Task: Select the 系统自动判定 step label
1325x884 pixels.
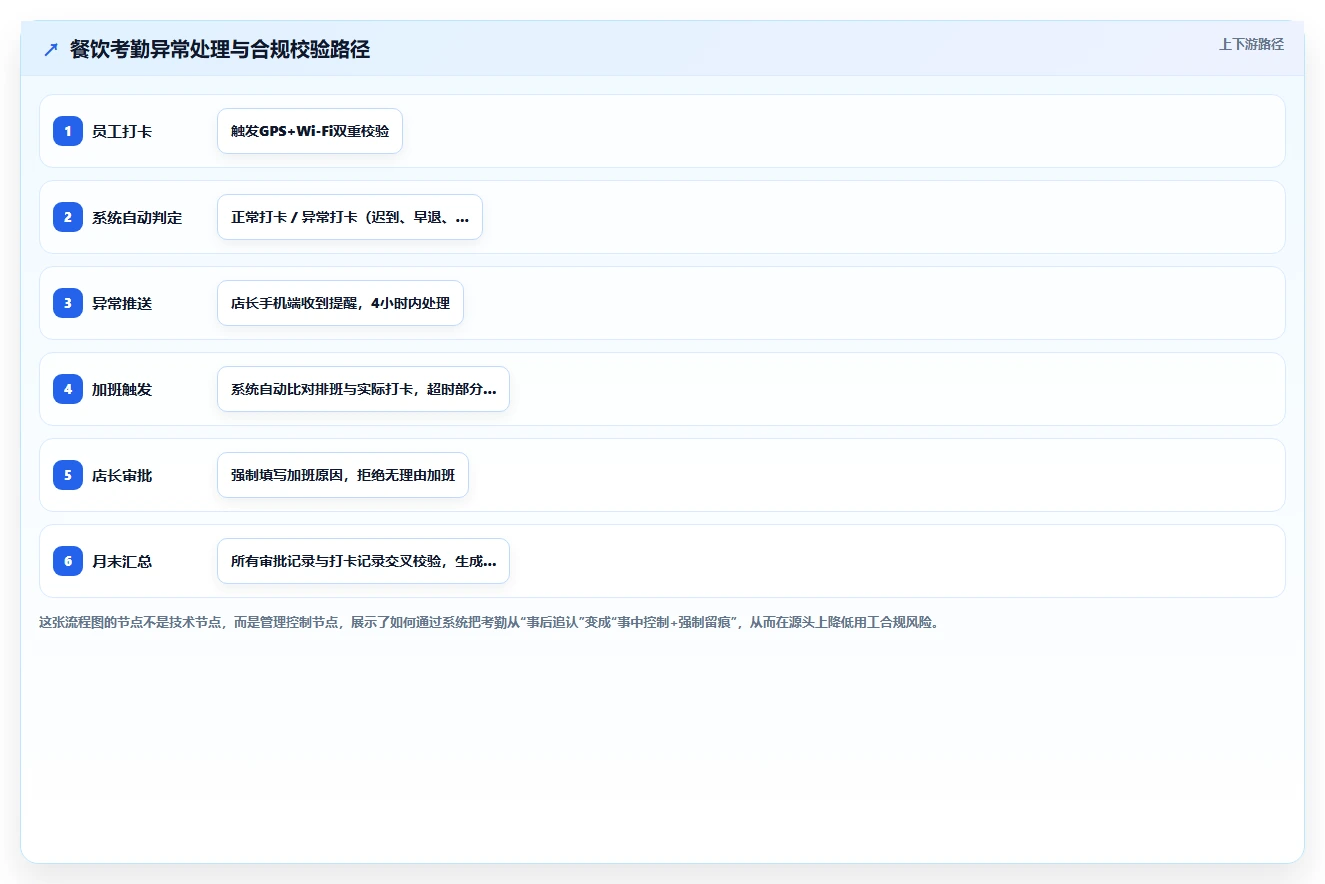Action: point(137,217)
